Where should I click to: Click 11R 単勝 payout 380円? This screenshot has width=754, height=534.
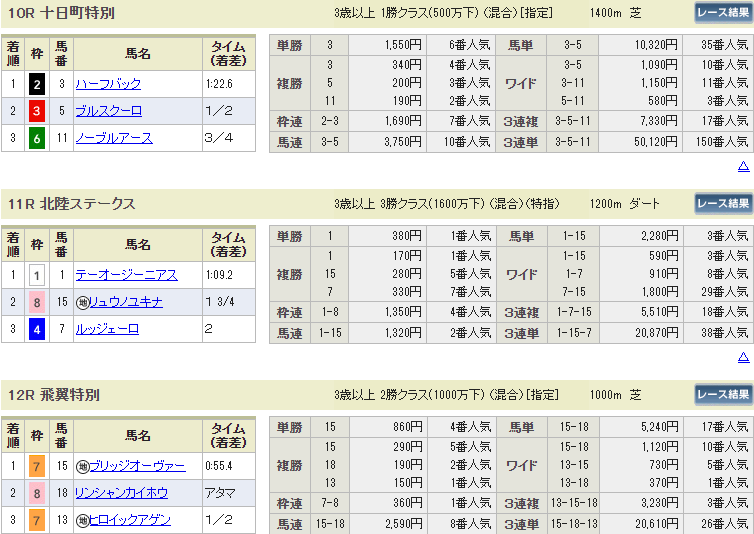click(407, 236)
